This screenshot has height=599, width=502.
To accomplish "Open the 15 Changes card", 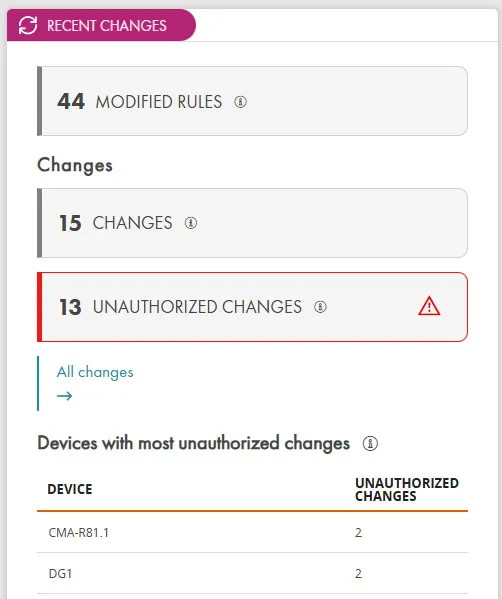I will [252, 223].
